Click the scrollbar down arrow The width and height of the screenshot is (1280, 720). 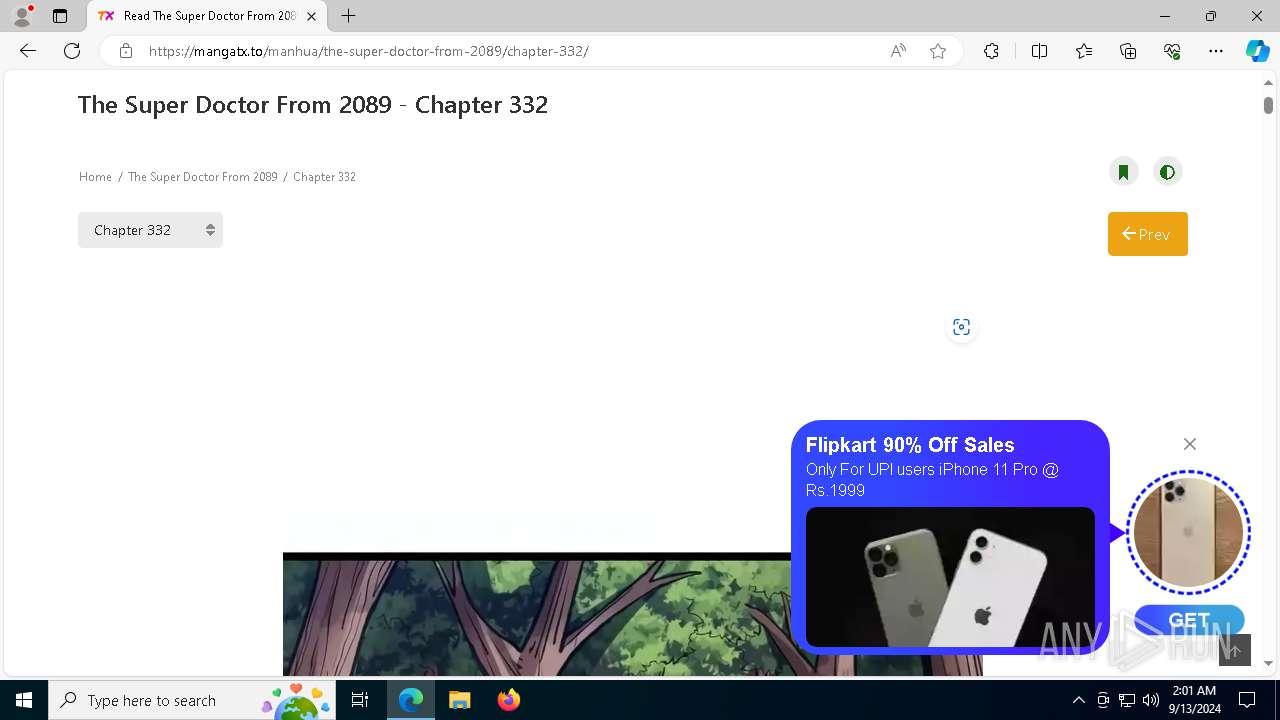pos(1268,663)
